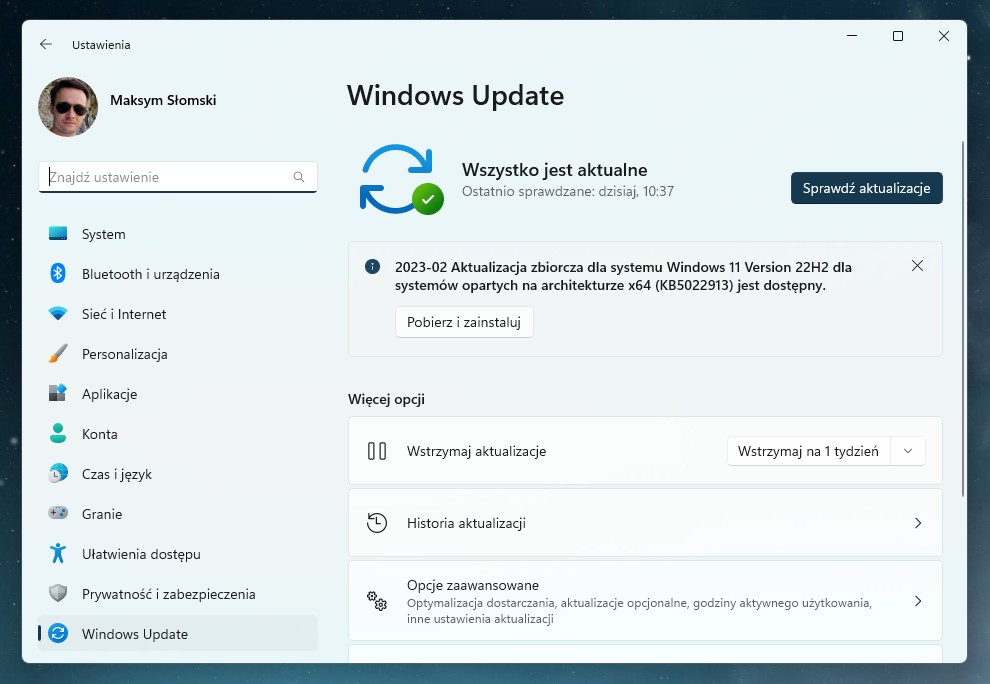Expand Opcje zaawansowane with its chevron
This screenshot has width=990, height=684.
pyautogui.click(x=917, y=601)
